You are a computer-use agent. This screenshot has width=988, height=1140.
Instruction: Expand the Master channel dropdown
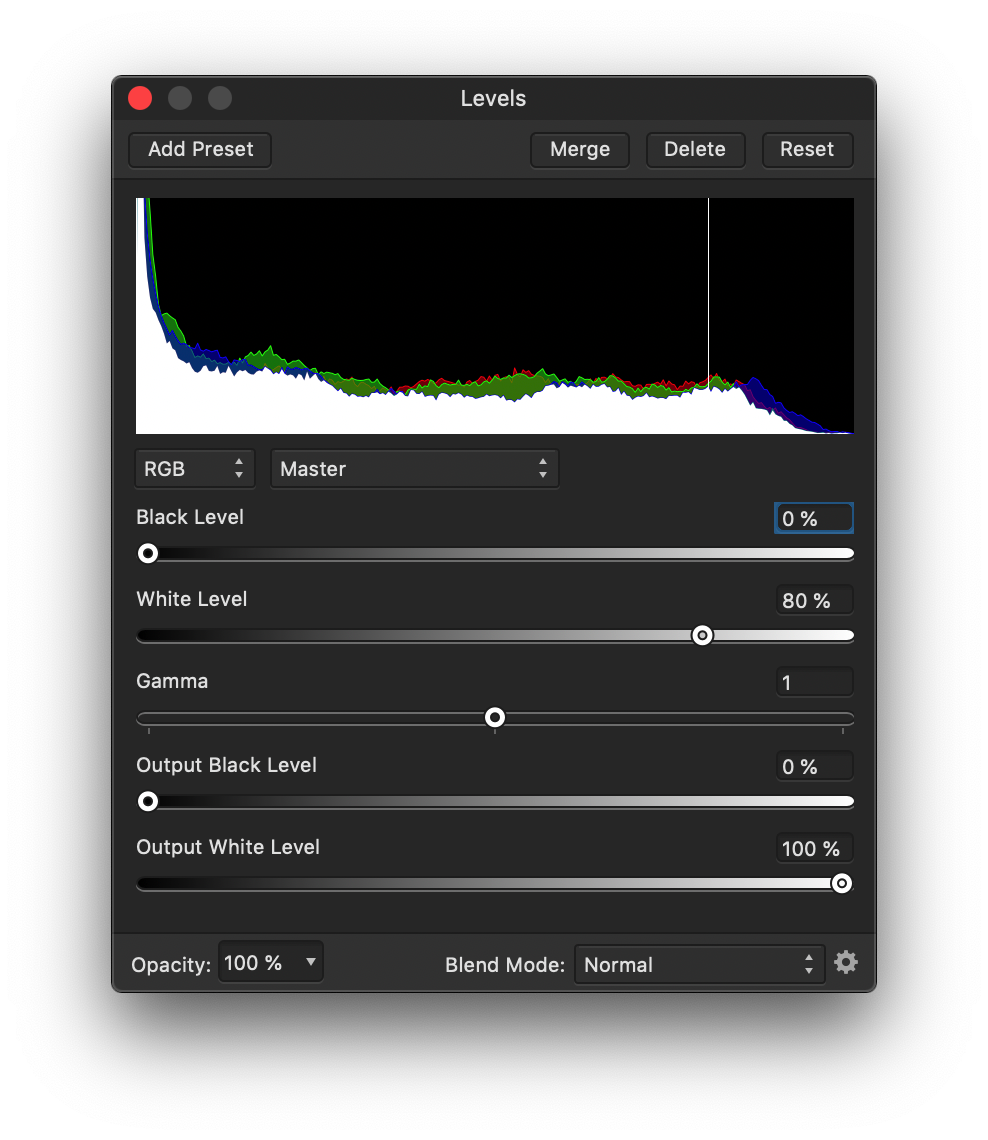tap(414, 469)
